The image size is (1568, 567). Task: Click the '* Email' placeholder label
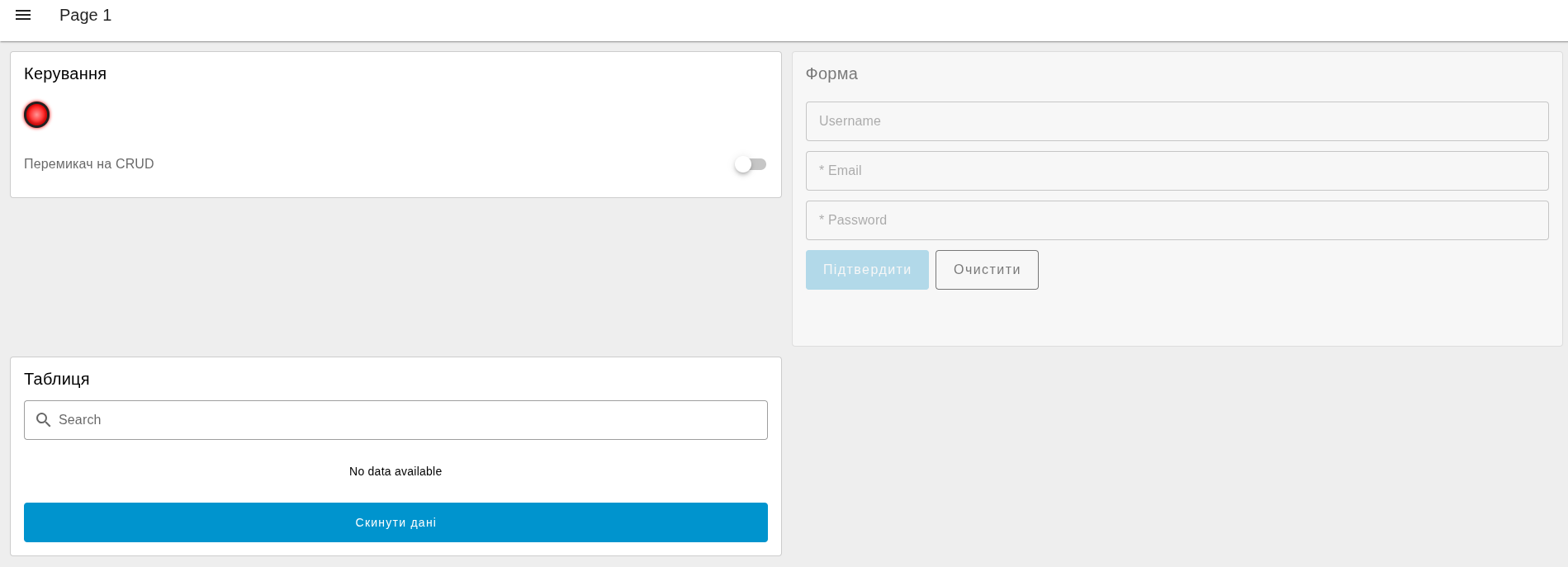coord(840,171)
